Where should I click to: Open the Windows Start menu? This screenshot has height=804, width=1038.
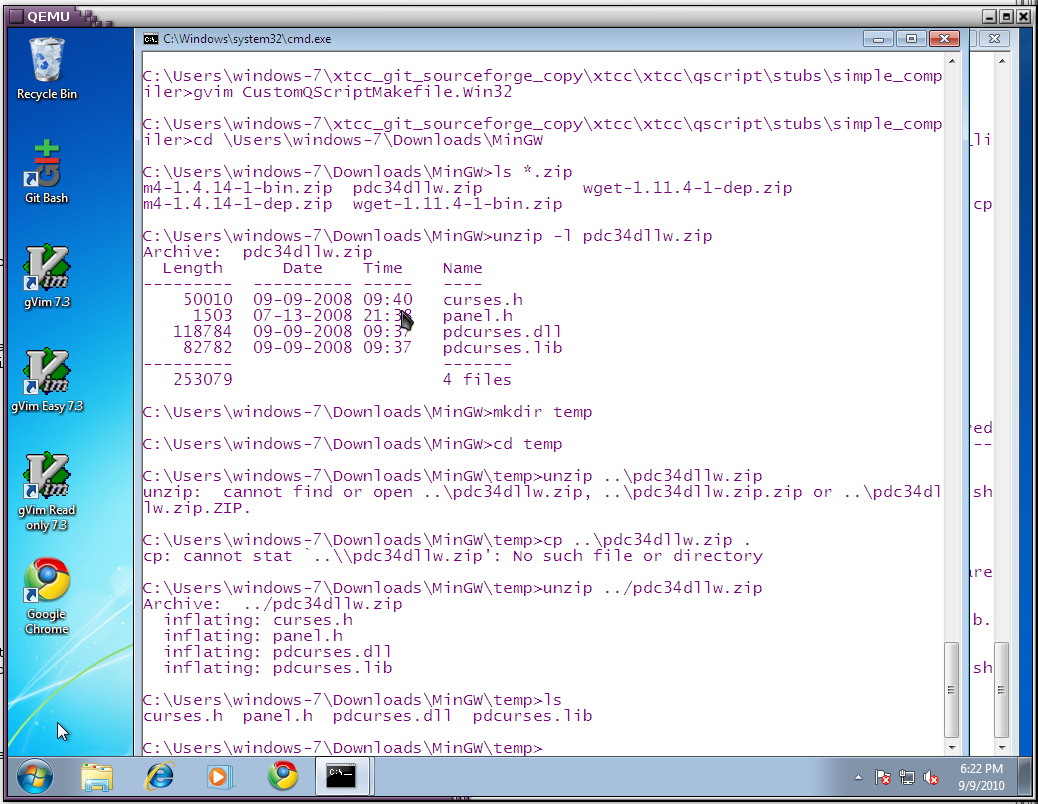[x=34, y=776]
